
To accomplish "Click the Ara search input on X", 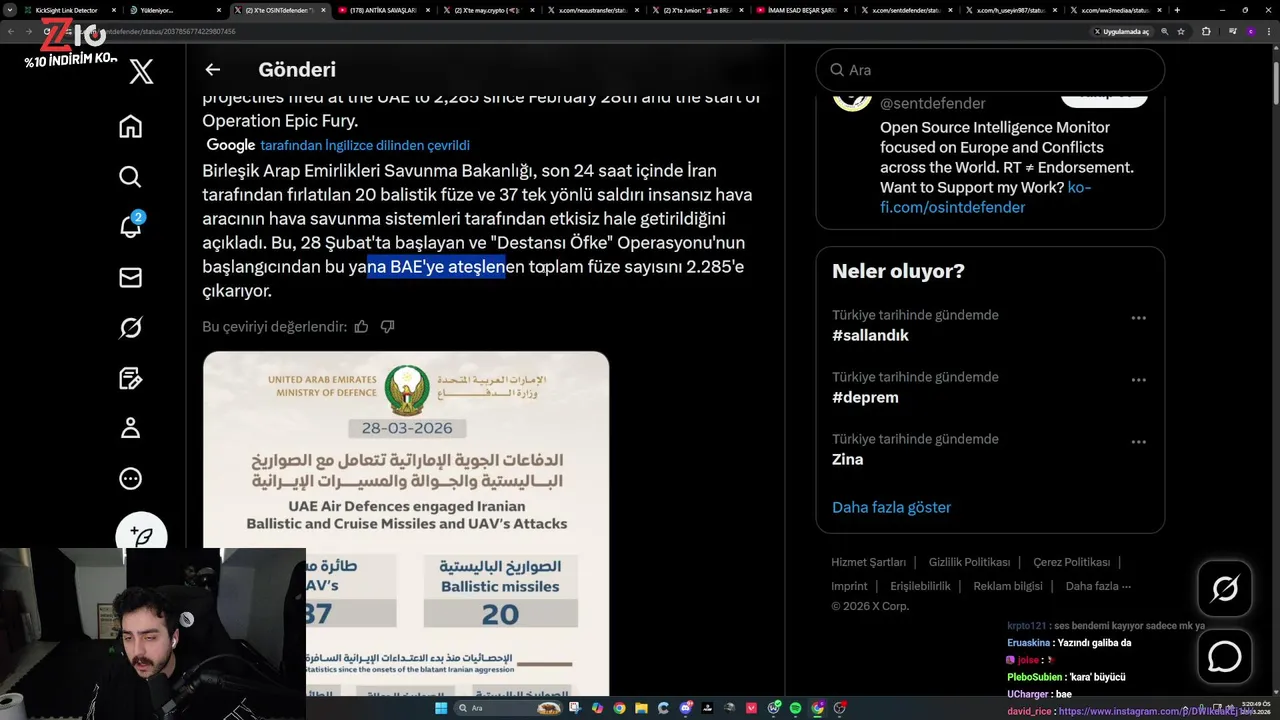I will [990, 70].
